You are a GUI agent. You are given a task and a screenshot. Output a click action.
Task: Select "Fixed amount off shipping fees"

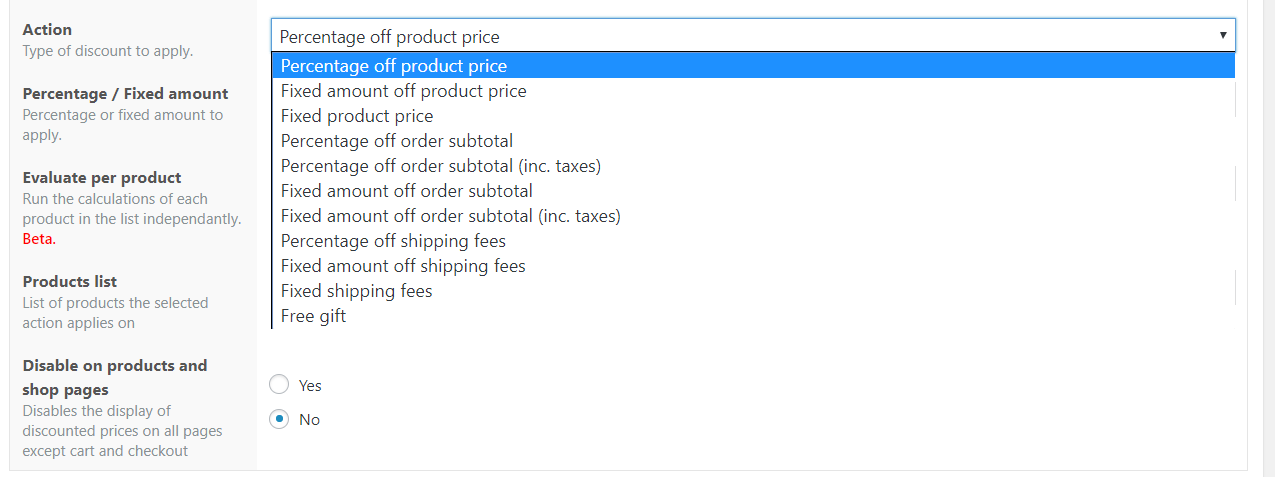pyautogui.click(x=753, y=266)
